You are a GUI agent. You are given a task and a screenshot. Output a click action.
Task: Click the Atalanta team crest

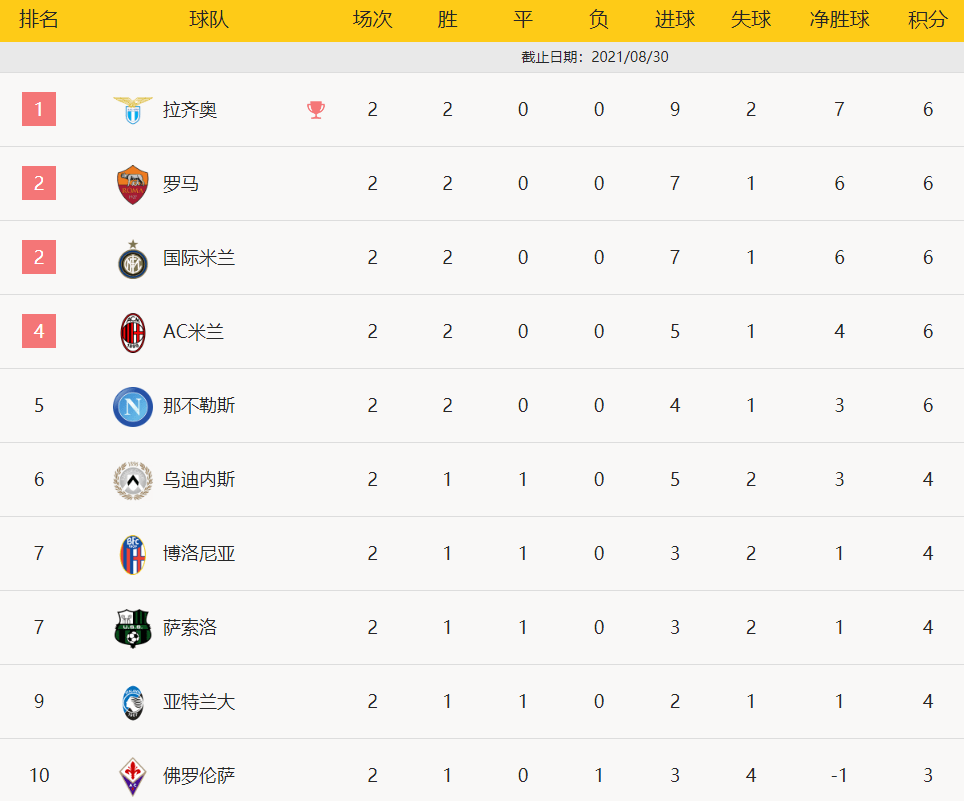(x=133, y=702)
